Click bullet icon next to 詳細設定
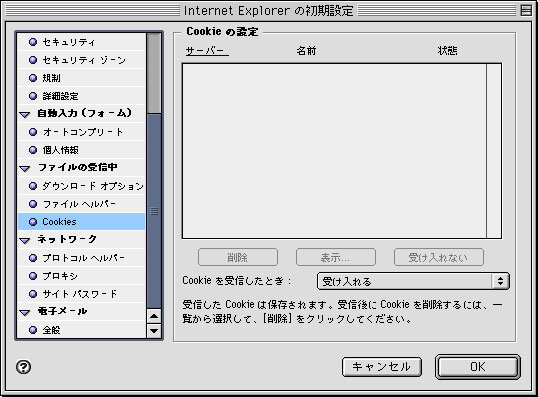The height and width of the screenshot is (397, 538). (x=33, y=96)
